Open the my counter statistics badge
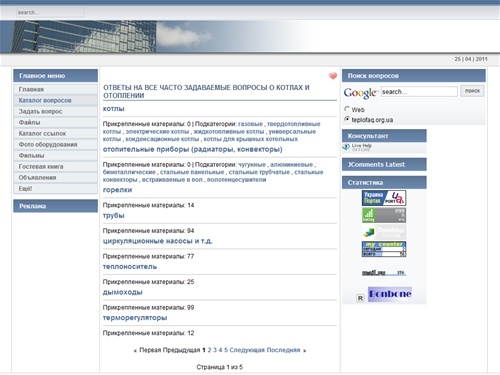Image resolution: width=500 pixels, height=375 pixels. coord(384,249)
